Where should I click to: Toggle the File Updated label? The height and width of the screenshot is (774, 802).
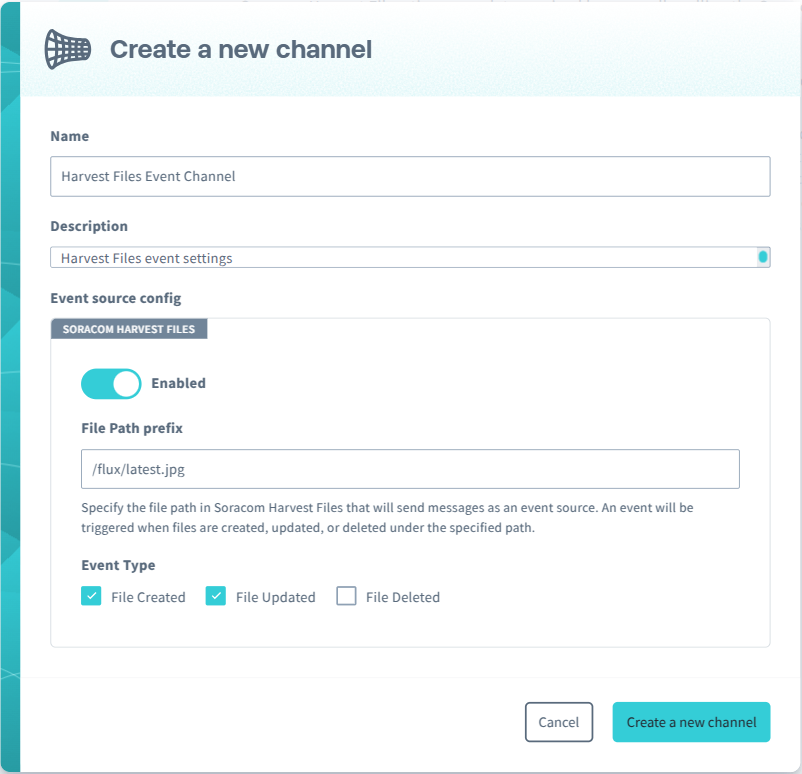point(275,596)
